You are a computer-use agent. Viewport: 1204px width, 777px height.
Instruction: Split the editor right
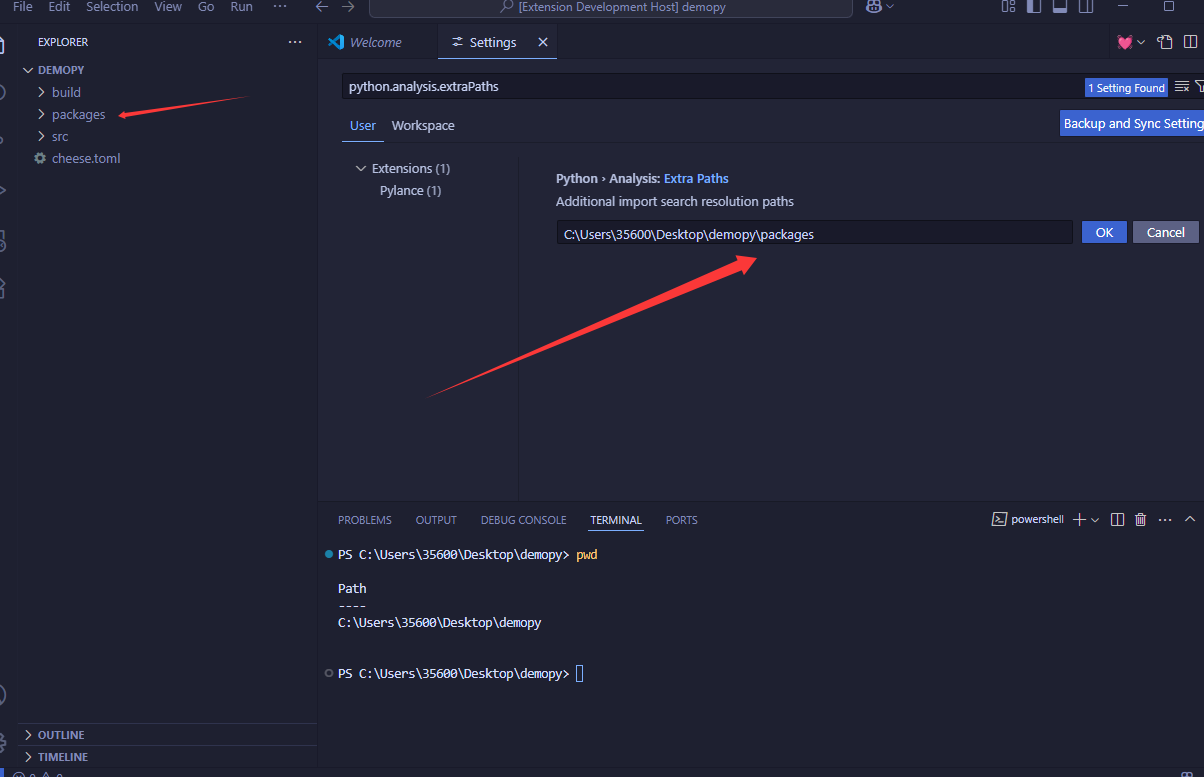1190,42
